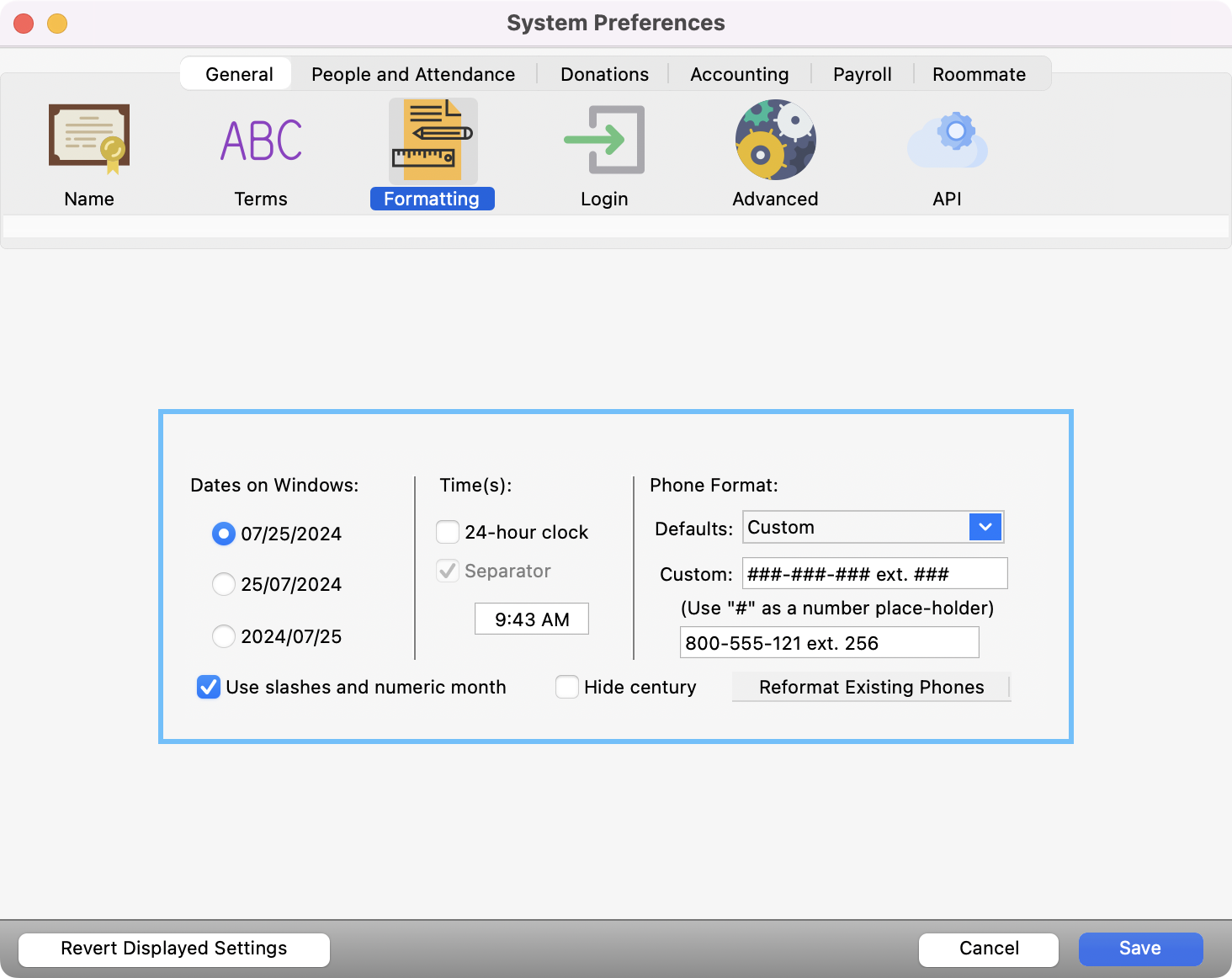
Task: Click the phone preview sample field
Action: (x=829, y=643)
